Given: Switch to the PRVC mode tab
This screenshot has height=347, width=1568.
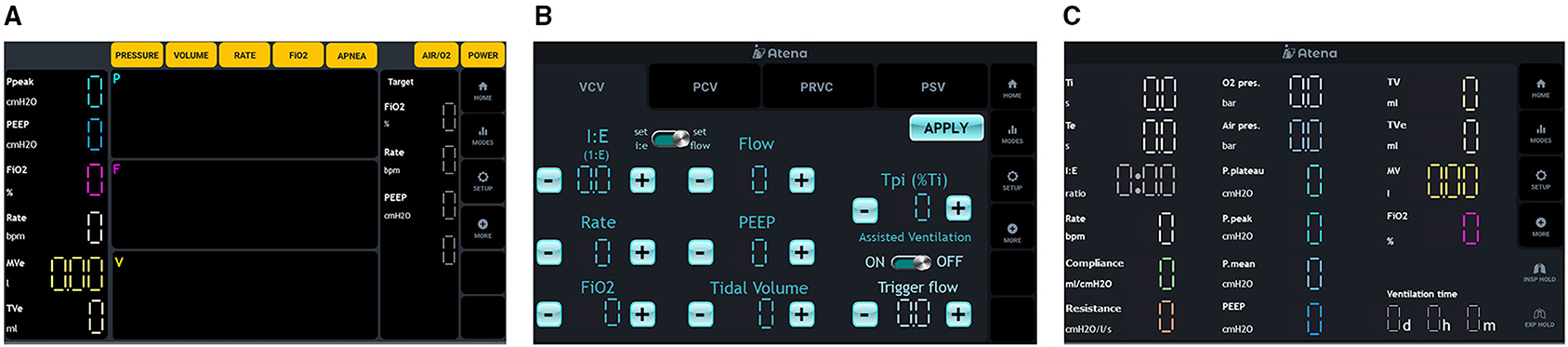Looking at the screenshot, I should pyautogui.click(x=817, y=87).
